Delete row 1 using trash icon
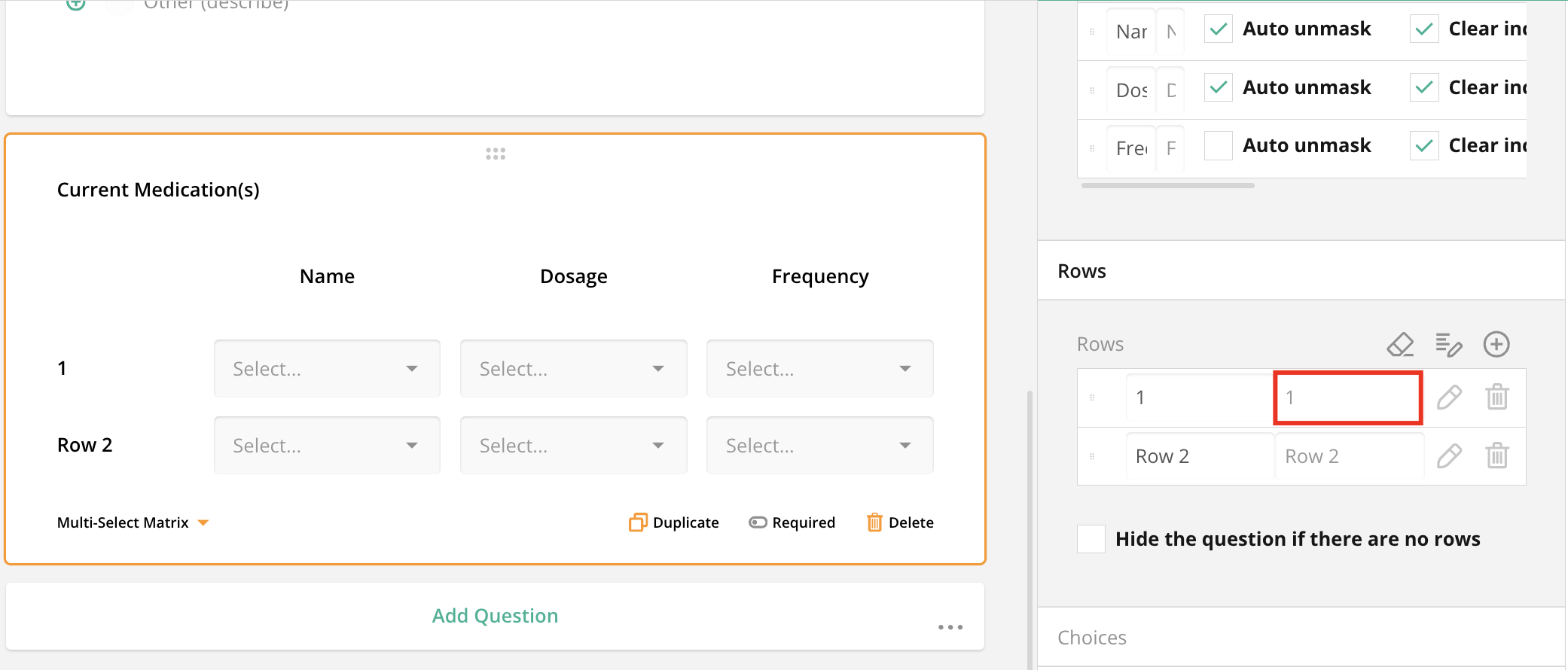 1496,397
